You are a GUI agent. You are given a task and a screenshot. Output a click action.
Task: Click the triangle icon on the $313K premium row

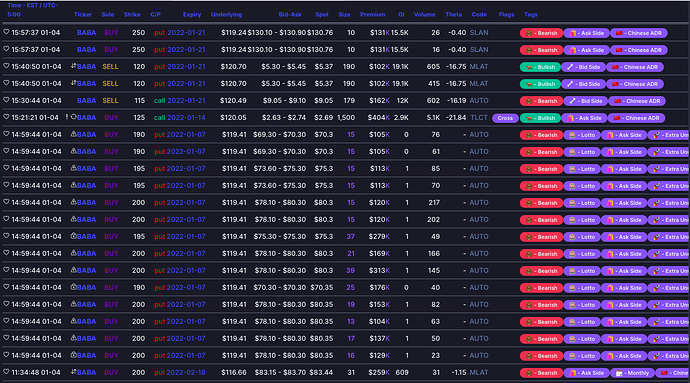pos(73,270)
